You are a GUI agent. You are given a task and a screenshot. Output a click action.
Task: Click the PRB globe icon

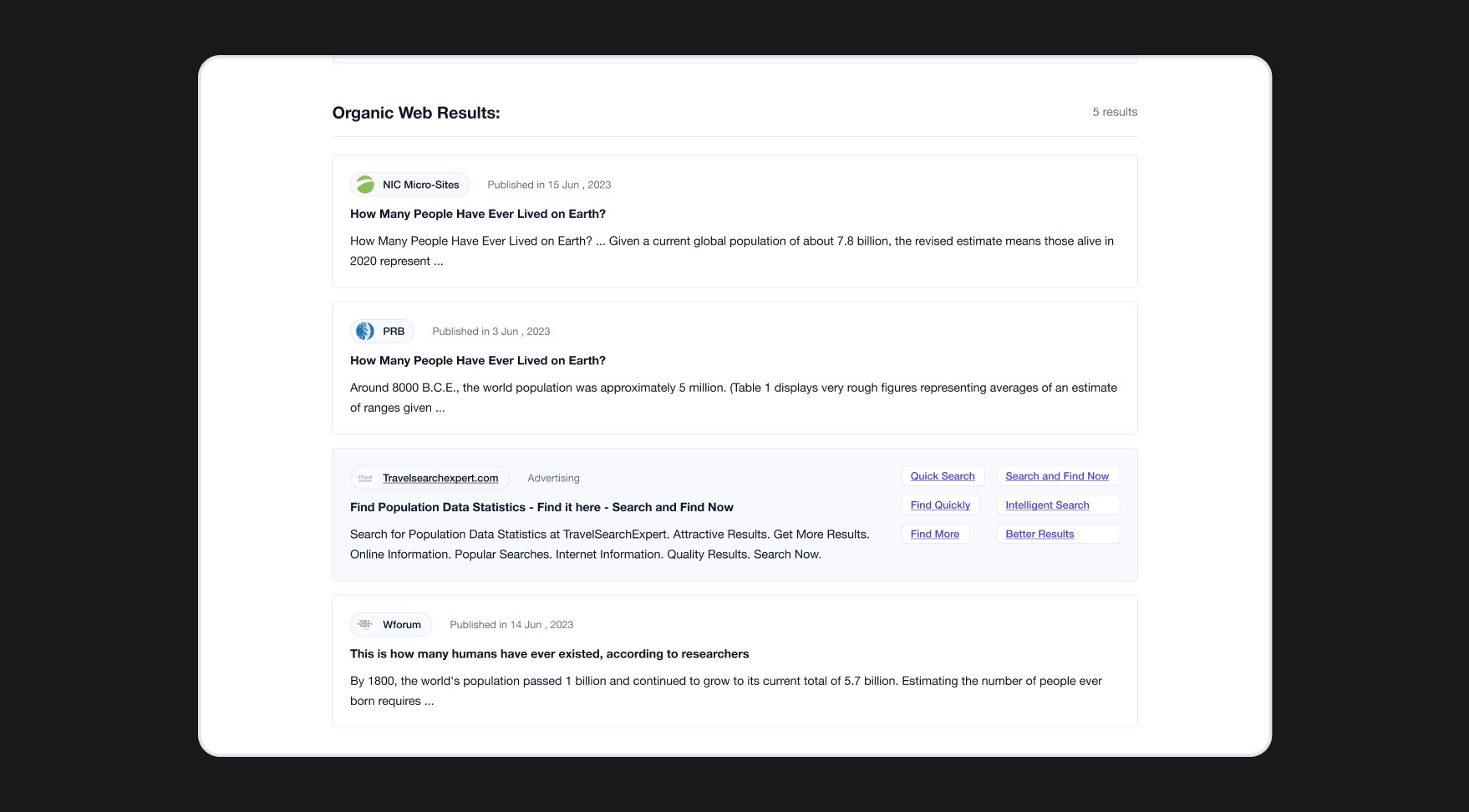(x=365, y=332)
